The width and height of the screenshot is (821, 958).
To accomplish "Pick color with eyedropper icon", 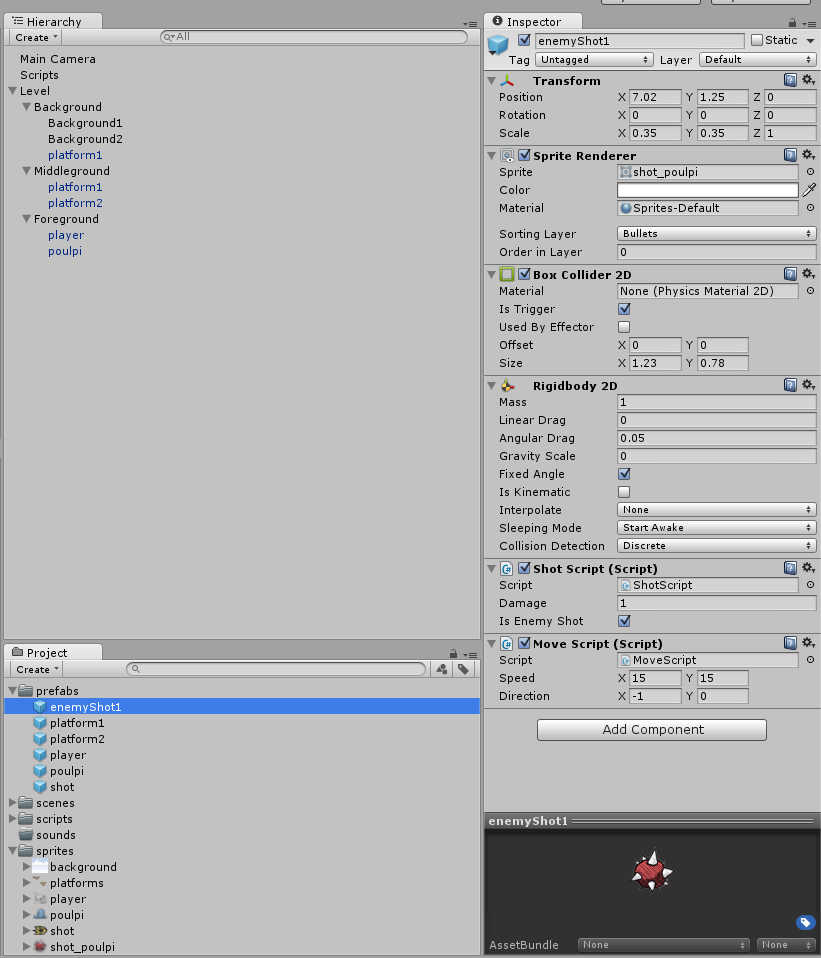I will point(809,190).
